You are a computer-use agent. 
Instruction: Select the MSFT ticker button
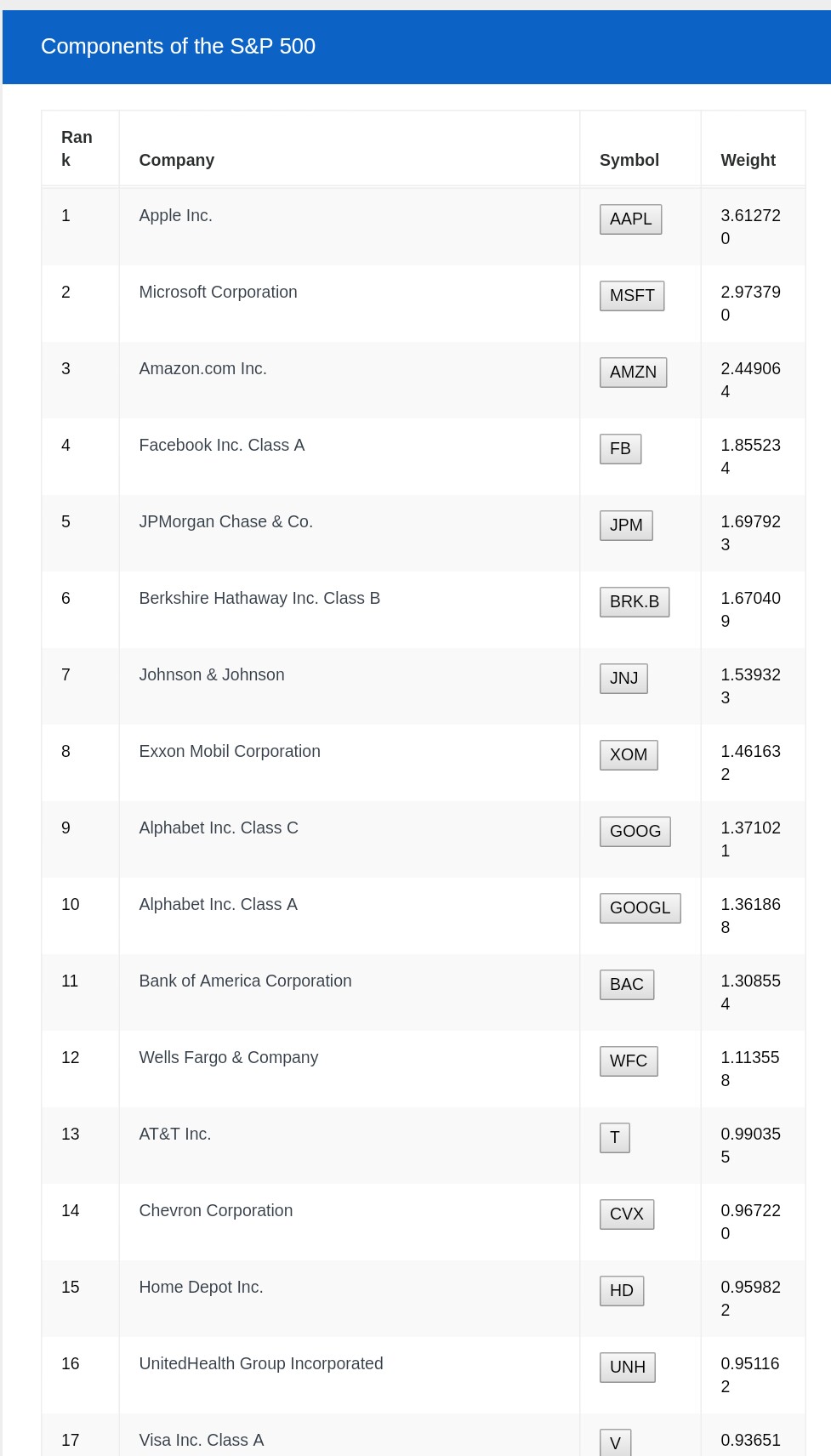click(x=632, y=296)
